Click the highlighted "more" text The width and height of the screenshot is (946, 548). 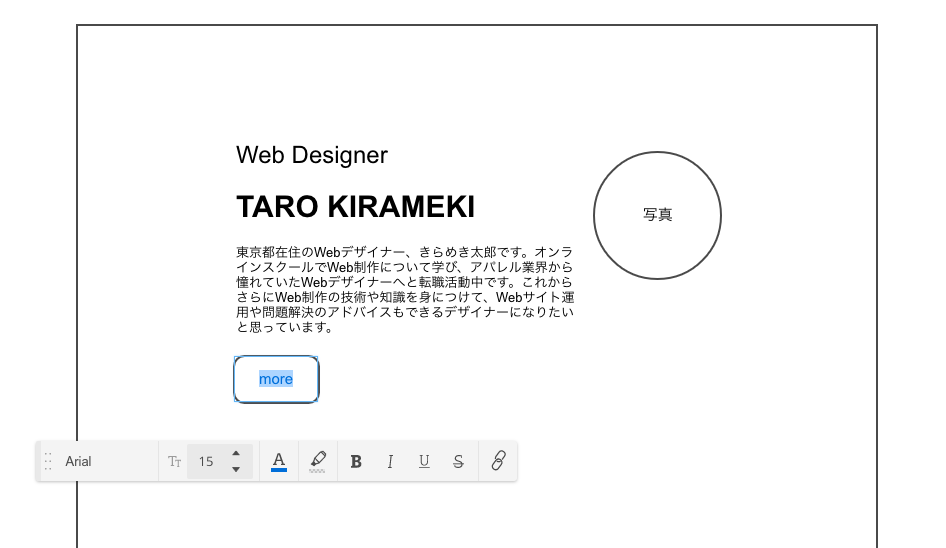276,379
